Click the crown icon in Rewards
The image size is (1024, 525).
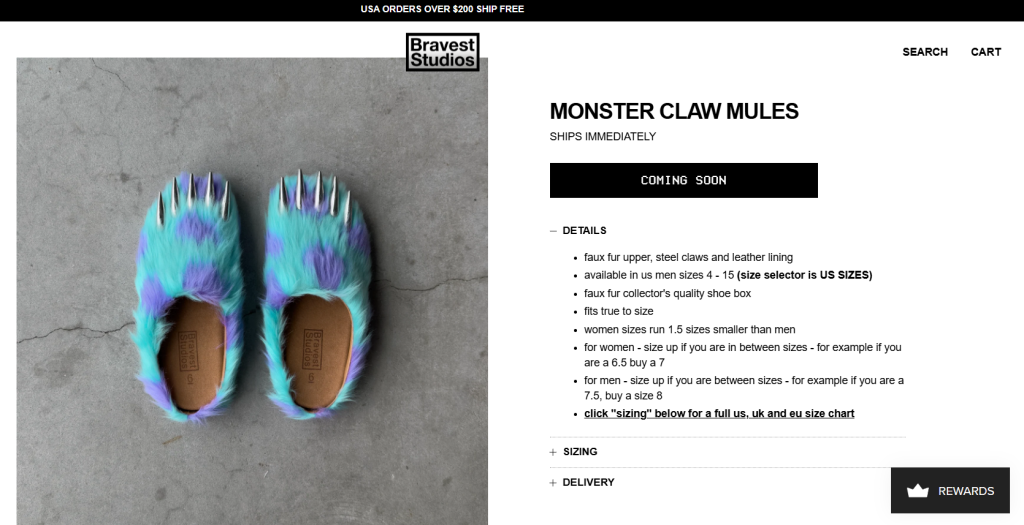918,491
